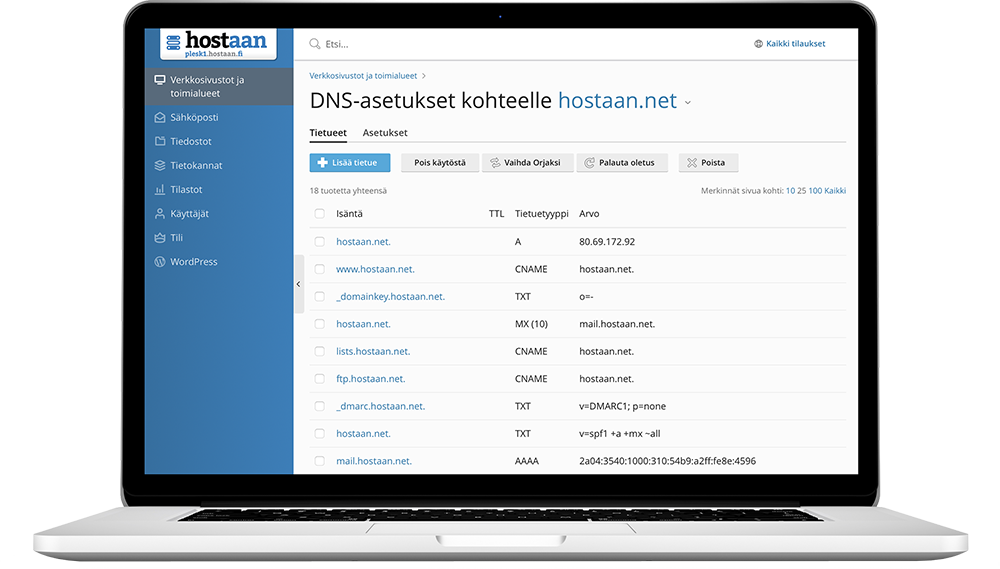Tick the checkbox for the hostaan.net SPF TXT record
Screen dimensions: 1000x569
(320, 434)
